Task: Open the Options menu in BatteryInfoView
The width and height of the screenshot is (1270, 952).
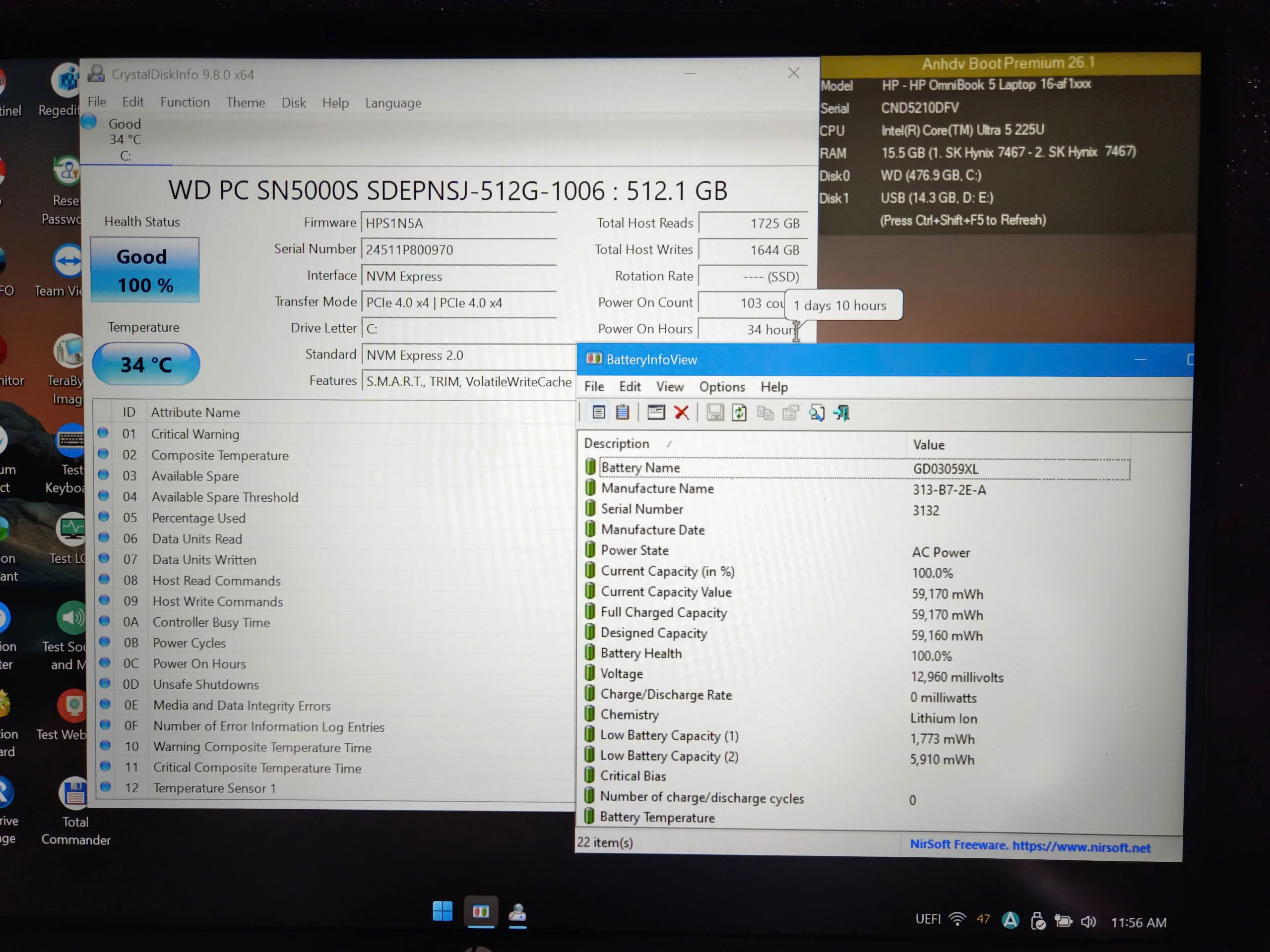Action: (722, 387)
